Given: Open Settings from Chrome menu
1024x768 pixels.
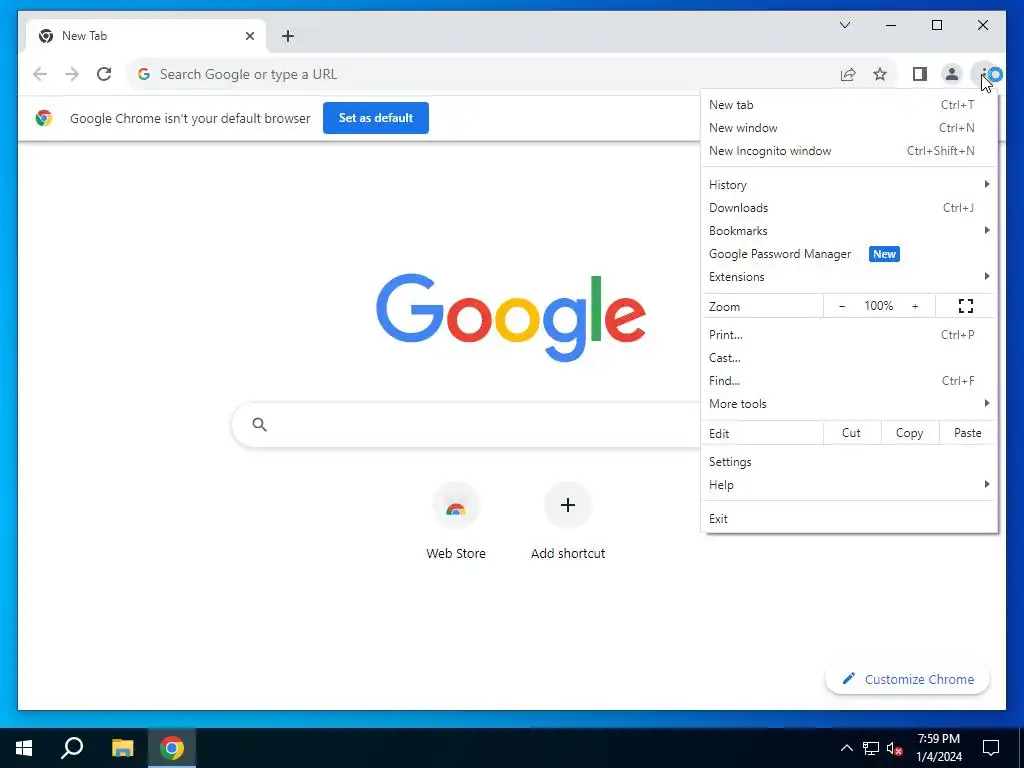Looking at the screenshot, I should click(x=849, y=462).
